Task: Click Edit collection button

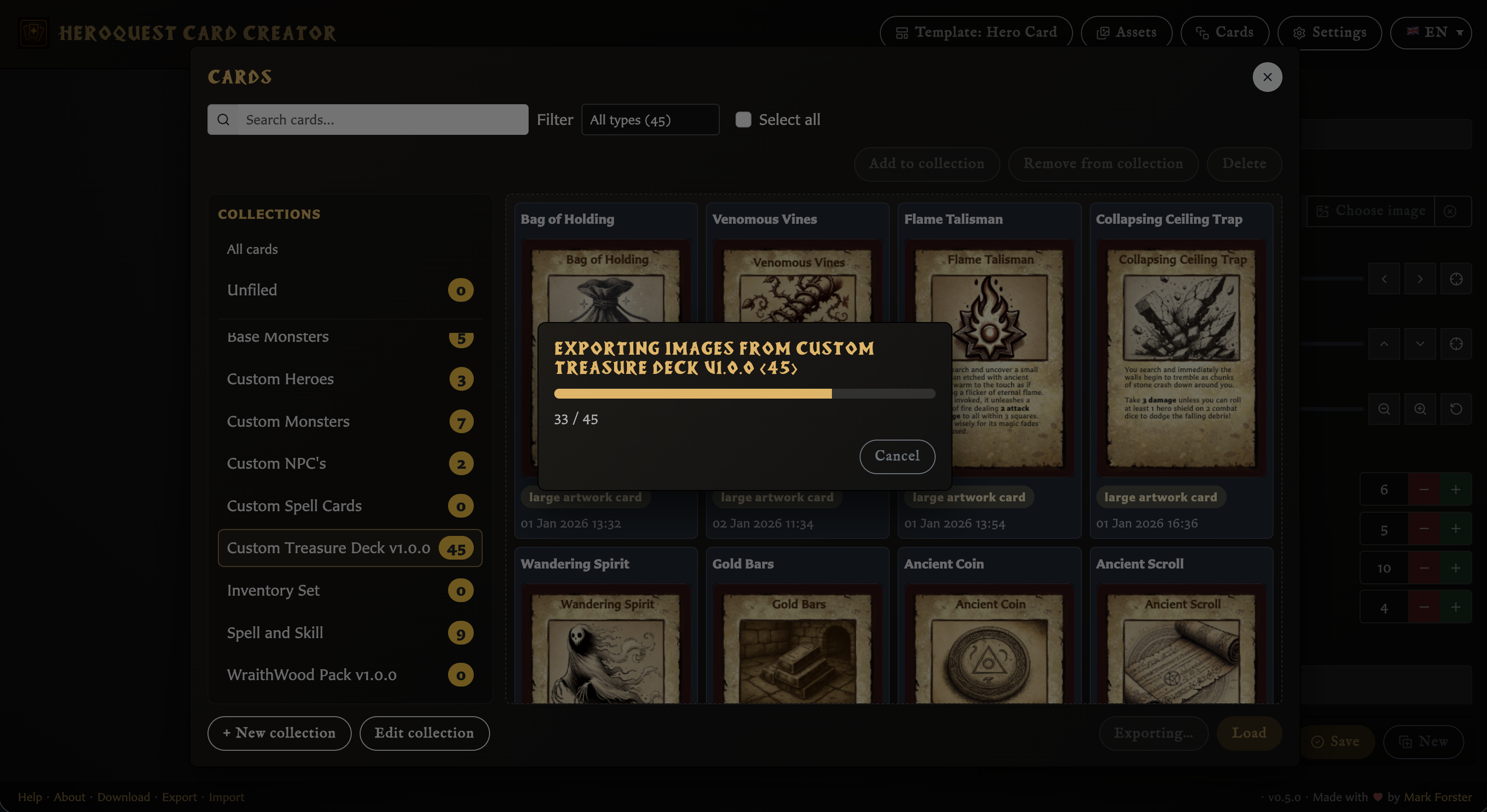Action: coord(424,733)
